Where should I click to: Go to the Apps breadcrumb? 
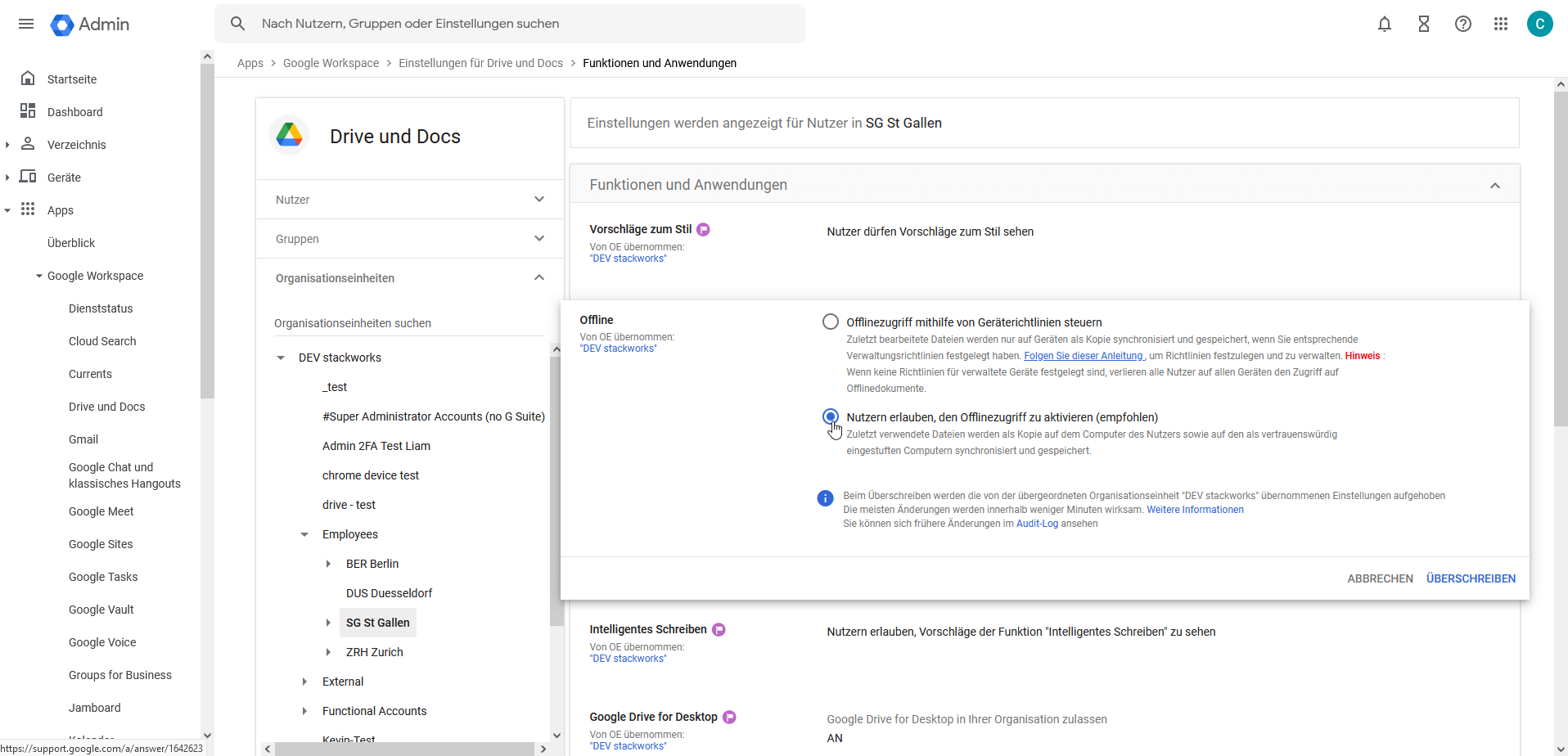click(x=250, y=63)
